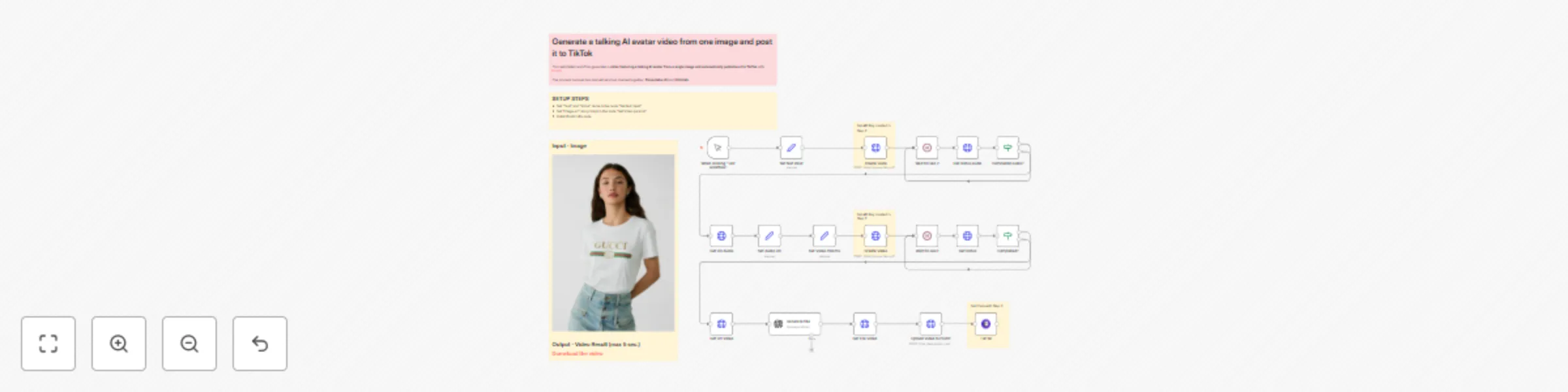1568x392 pixels.
Task: Click the model connector plus under OpenAI node
Action: point(811,350)
